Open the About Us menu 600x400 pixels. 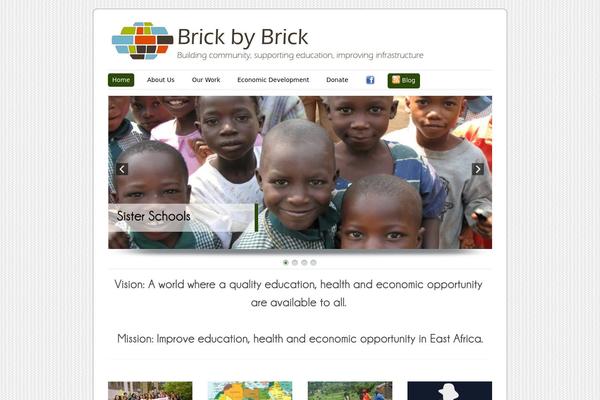[x=161, y=80]
